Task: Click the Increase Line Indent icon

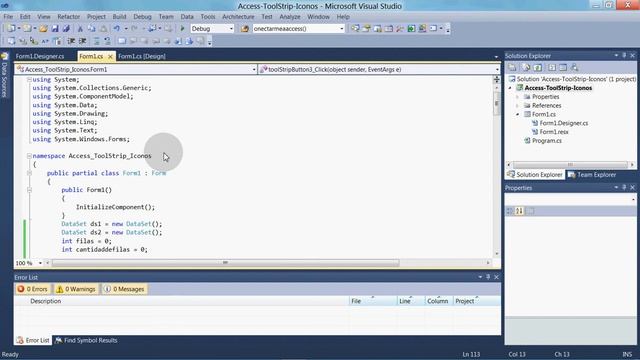Action: pyautogui.click(x=82, y=41)
